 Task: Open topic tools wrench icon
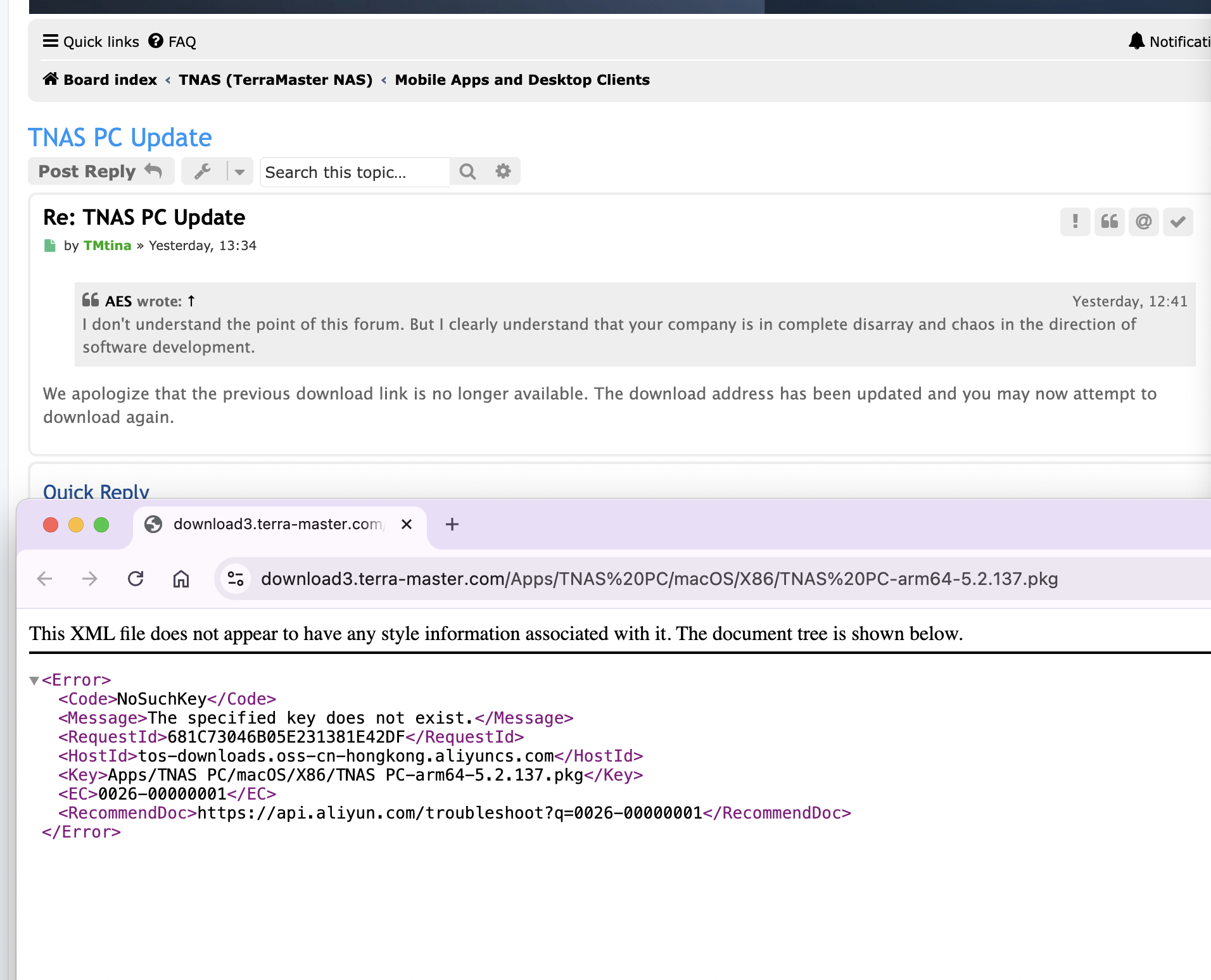[203, 172]
